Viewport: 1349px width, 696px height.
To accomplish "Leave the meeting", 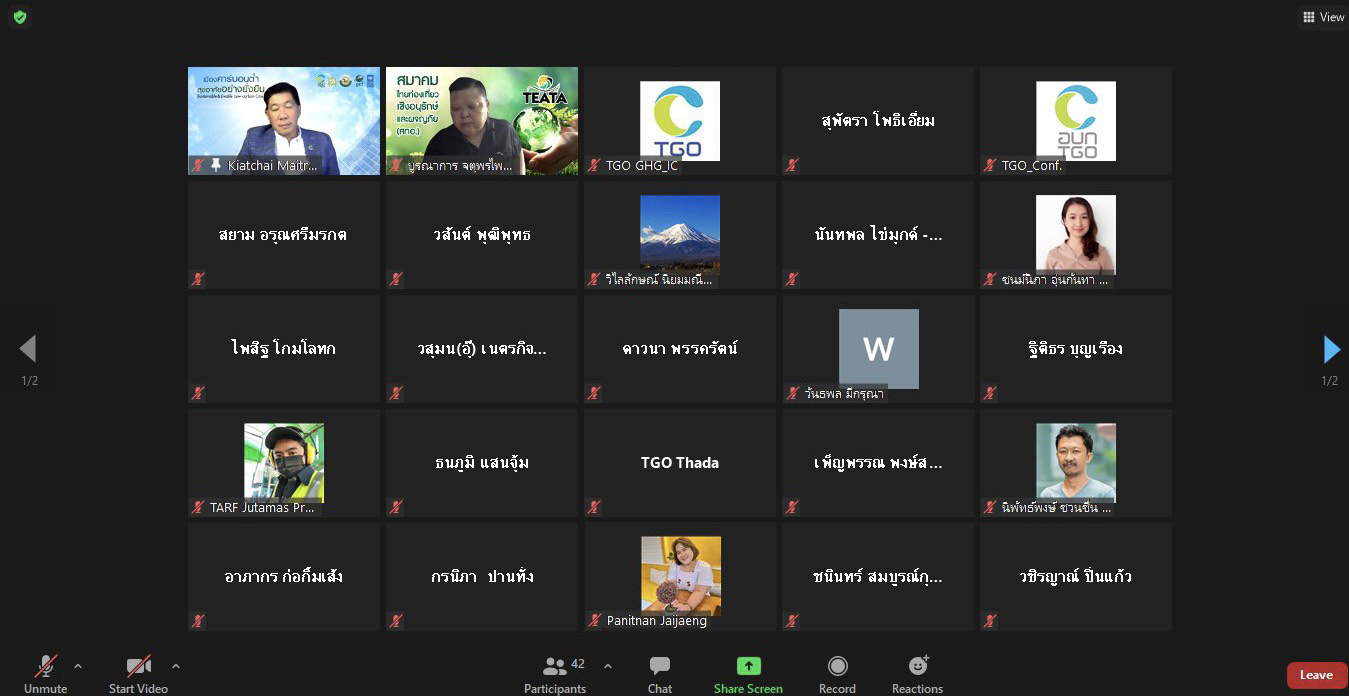I will click(1315, 675).
